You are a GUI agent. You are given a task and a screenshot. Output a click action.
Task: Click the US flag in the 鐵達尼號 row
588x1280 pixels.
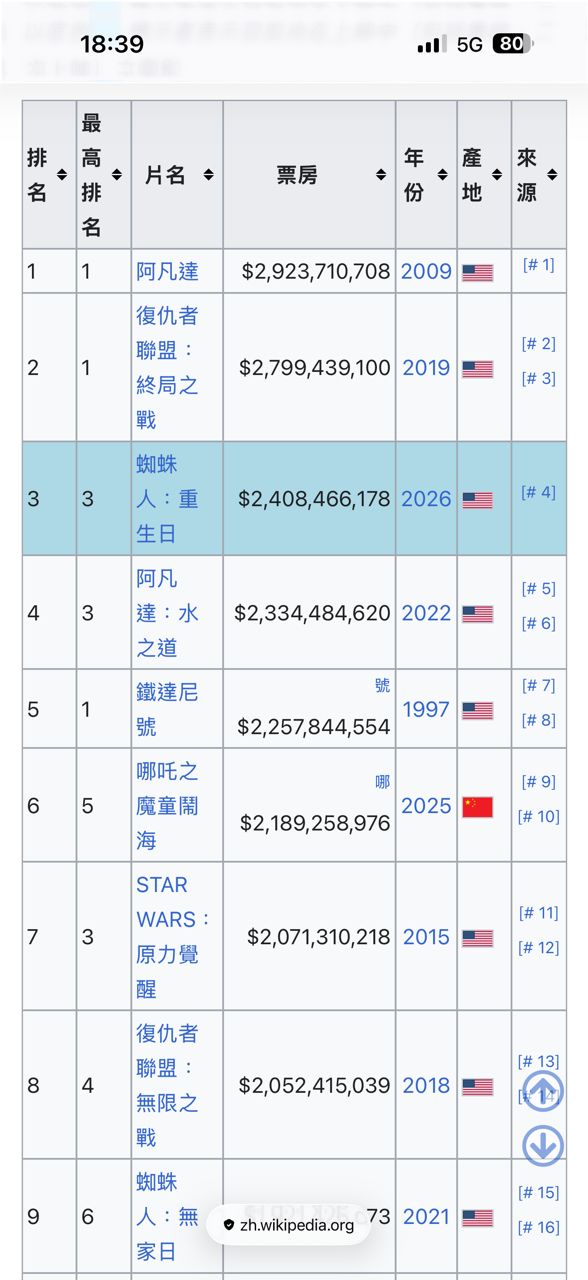478,710
